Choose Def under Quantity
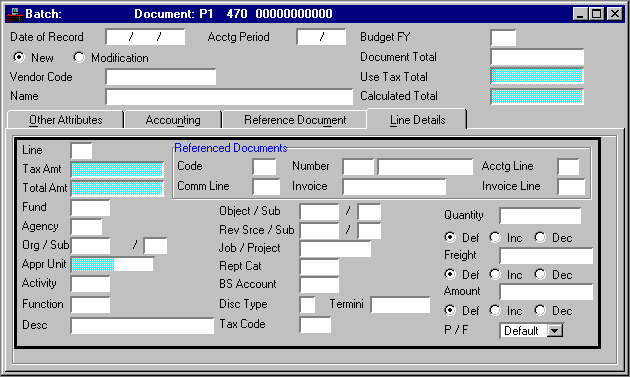 [450, 238]
